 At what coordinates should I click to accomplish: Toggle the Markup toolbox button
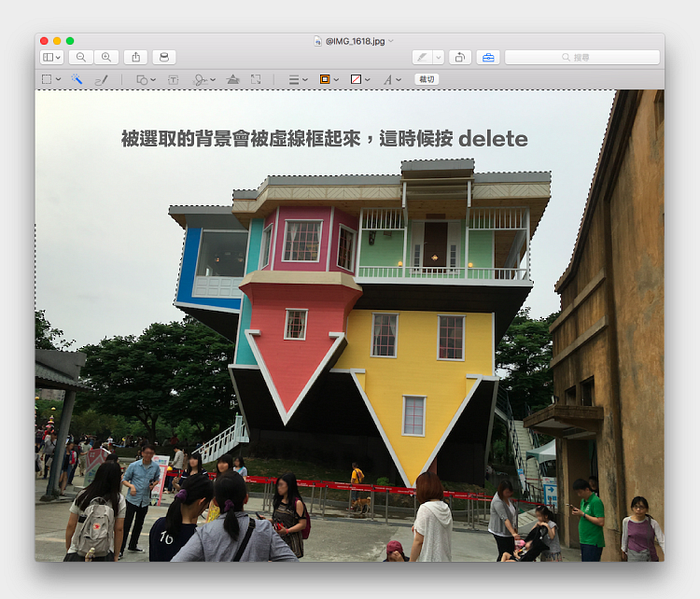[488, 57]
